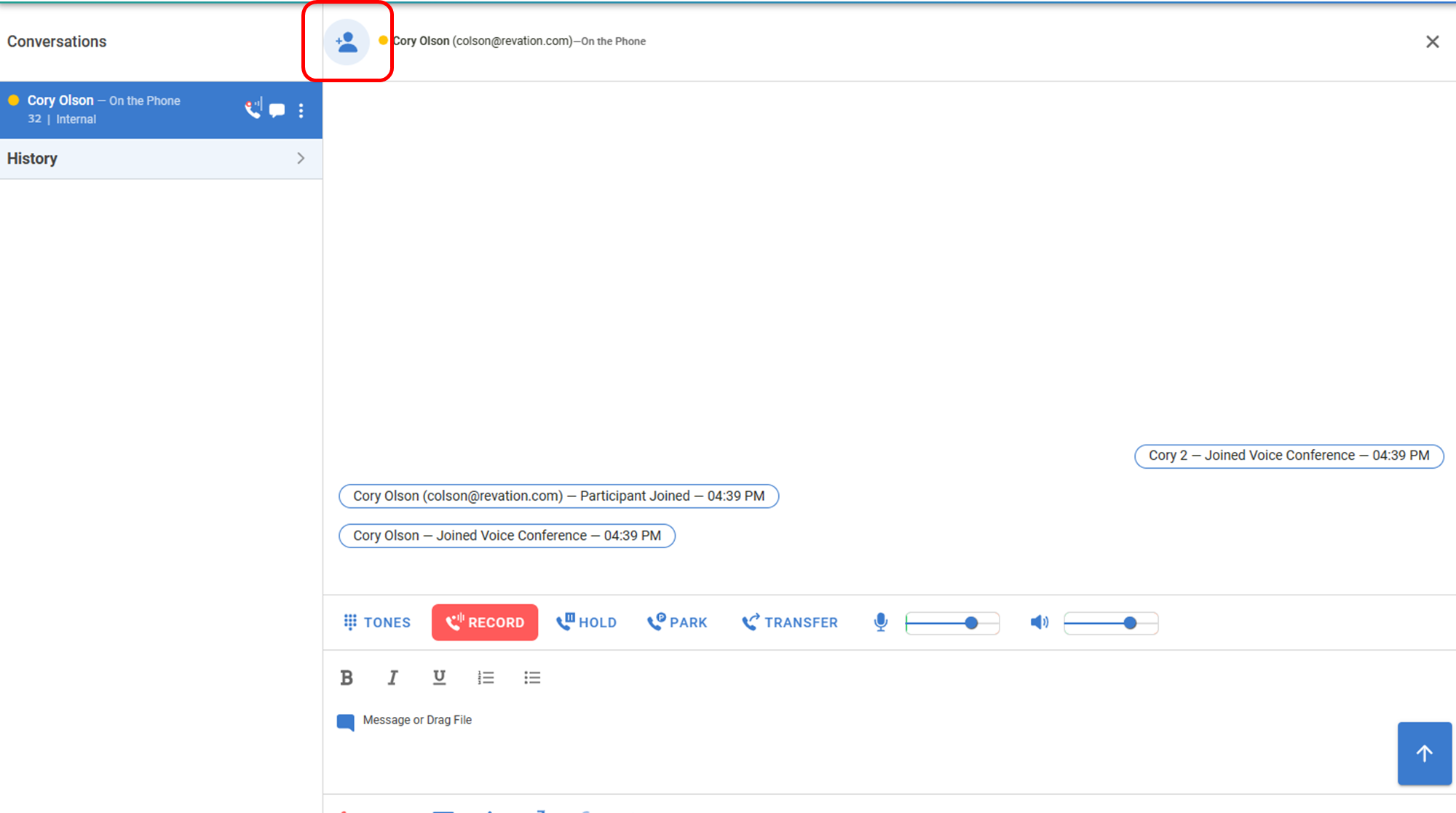Open the Tones dial pad
The height and width of the screenshot is (813, 1456).
[x=377, y=622]
